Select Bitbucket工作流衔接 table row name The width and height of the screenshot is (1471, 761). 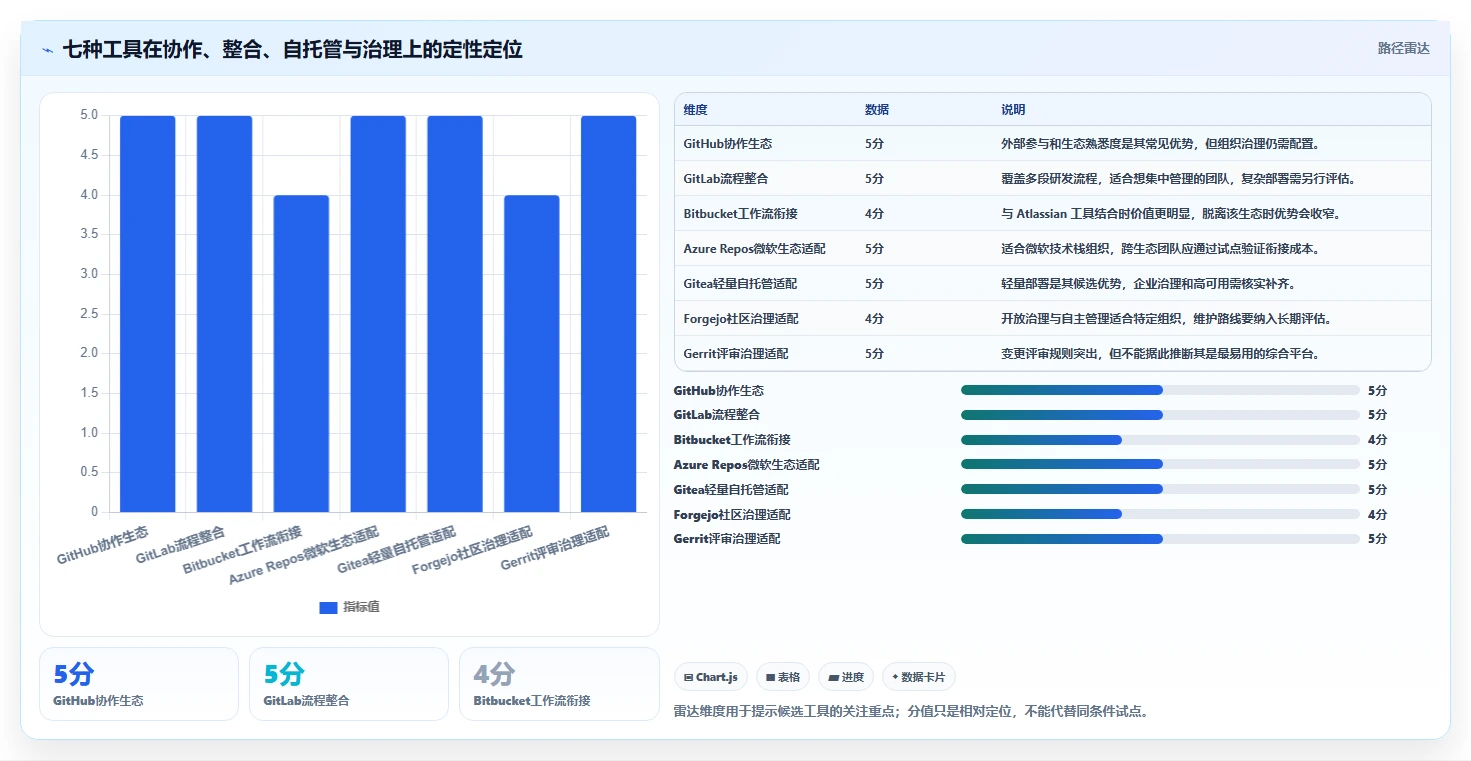pyautogui.click(x=740, y=214)
